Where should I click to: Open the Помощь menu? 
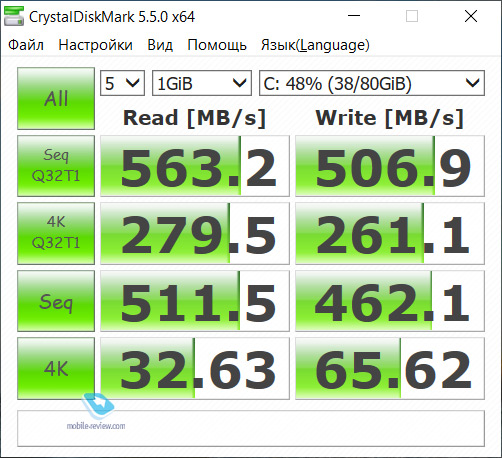coord(217,45)
